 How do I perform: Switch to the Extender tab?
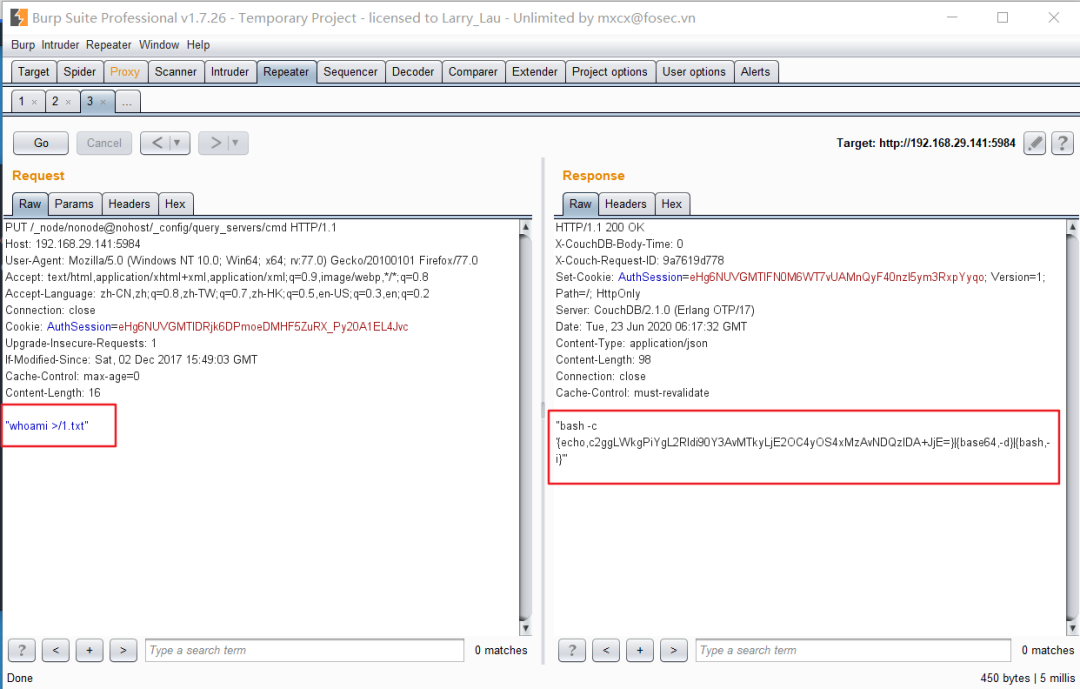tap(535, 72)
